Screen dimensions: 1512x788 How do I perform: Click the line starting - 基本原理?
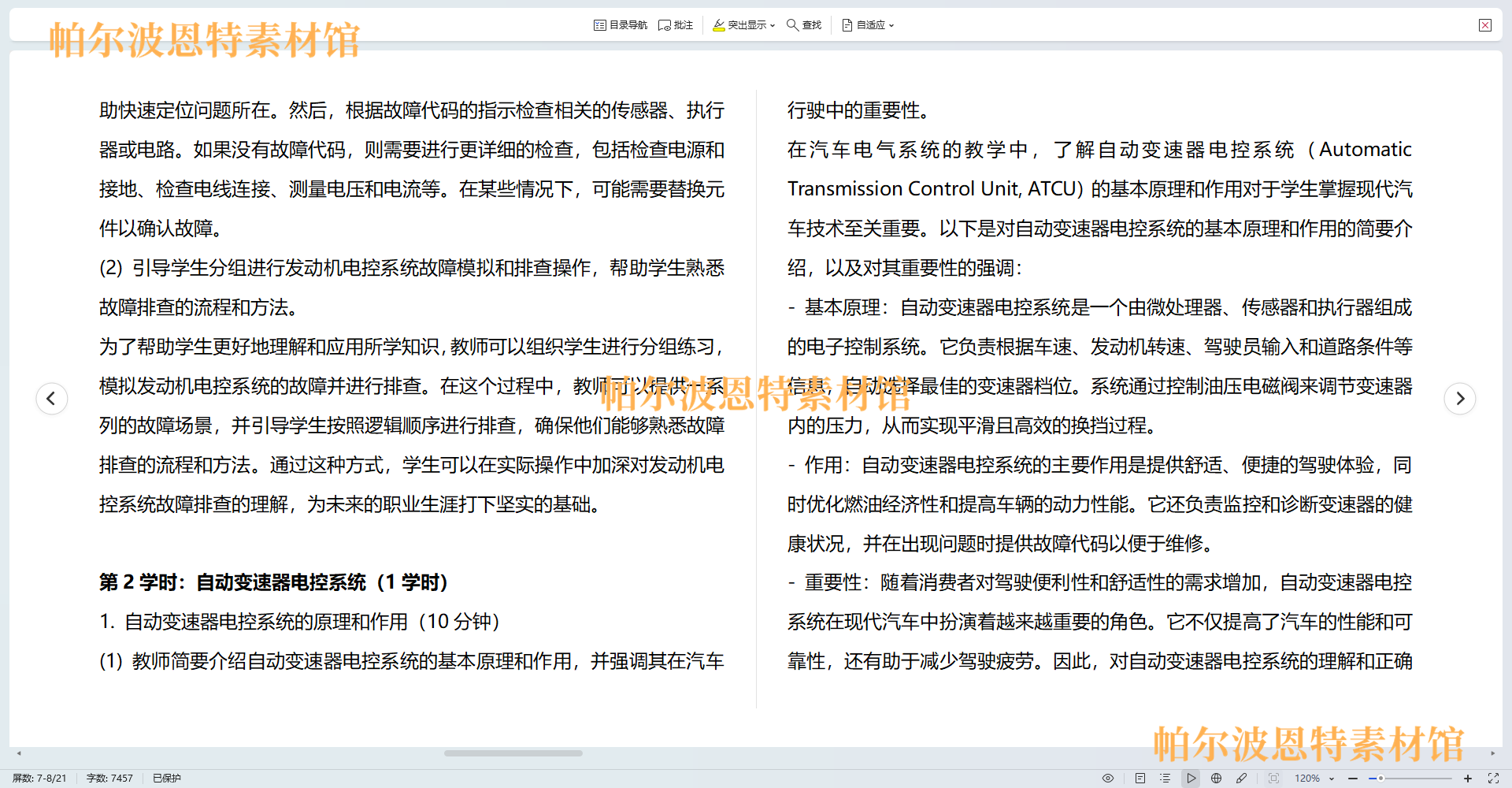point(1100,307)
